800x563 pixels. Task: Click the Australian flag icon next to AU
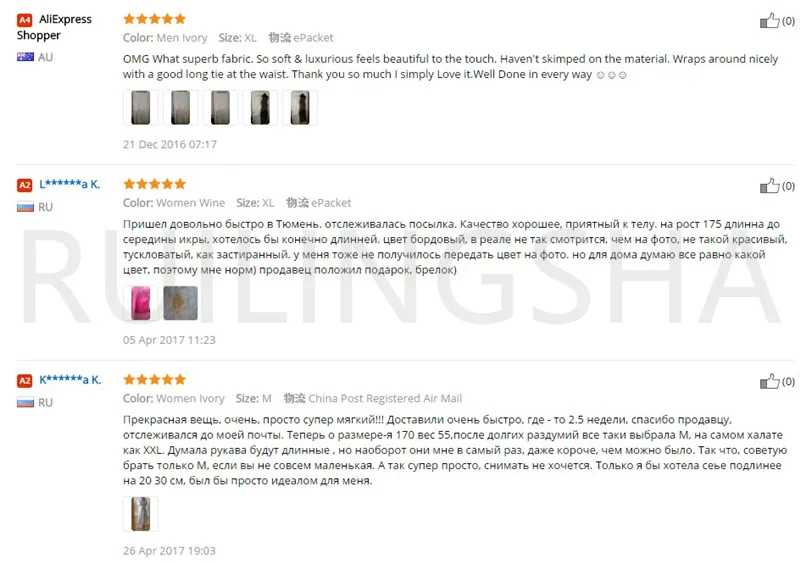point(25,57)
